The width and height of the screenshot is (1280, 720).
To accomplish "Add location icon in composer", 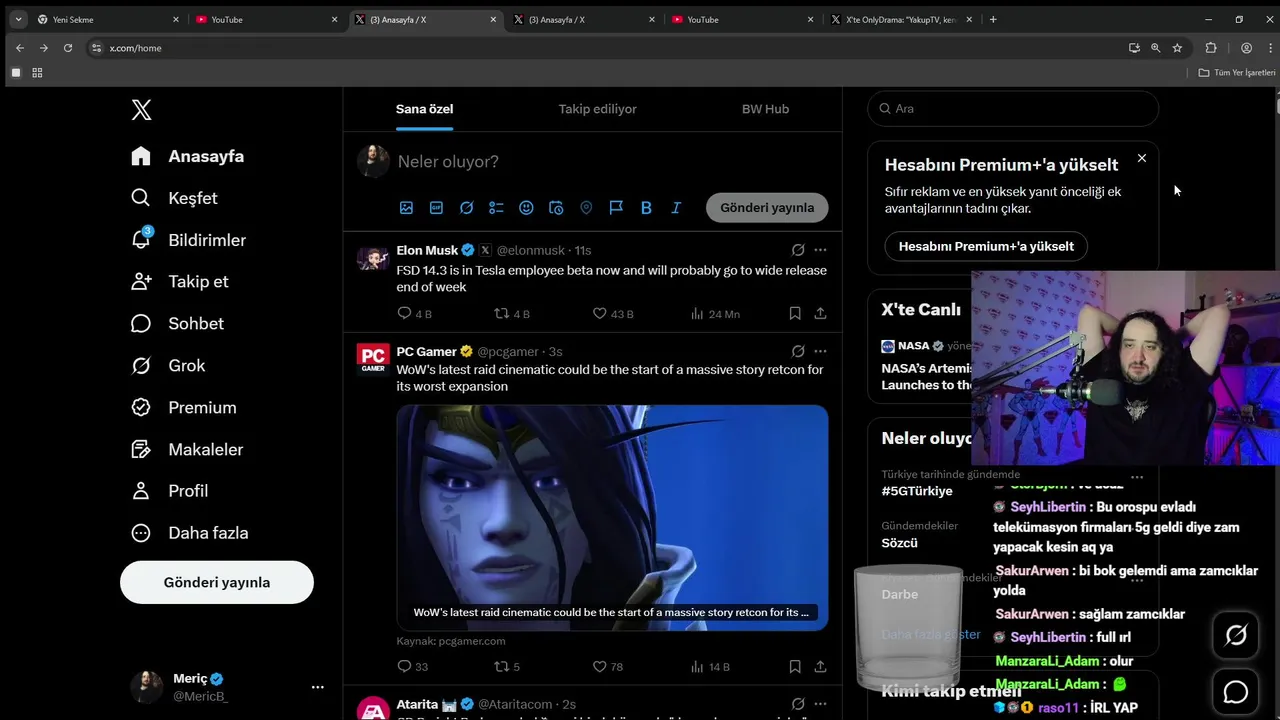I will click(x=586, y=208).
